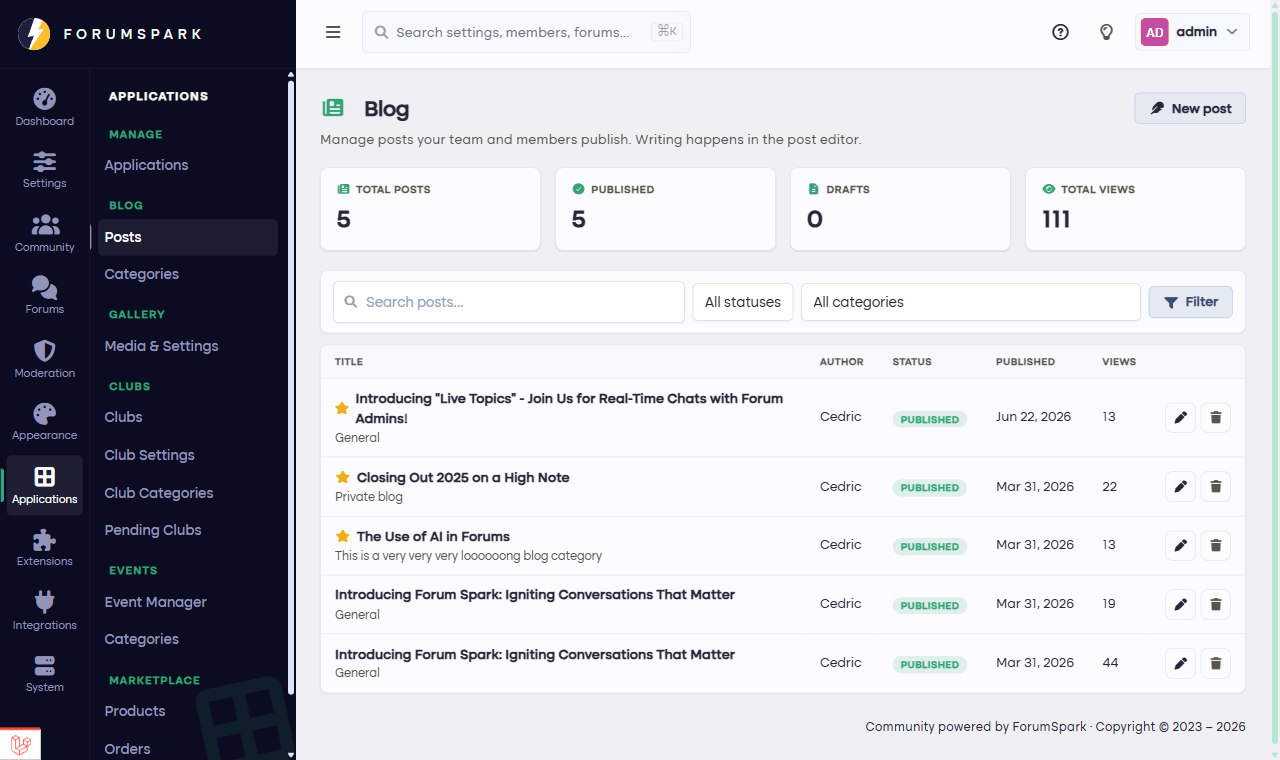Go to Pending Clubs
Screen dimensions: 1280x760
[153, 530]
